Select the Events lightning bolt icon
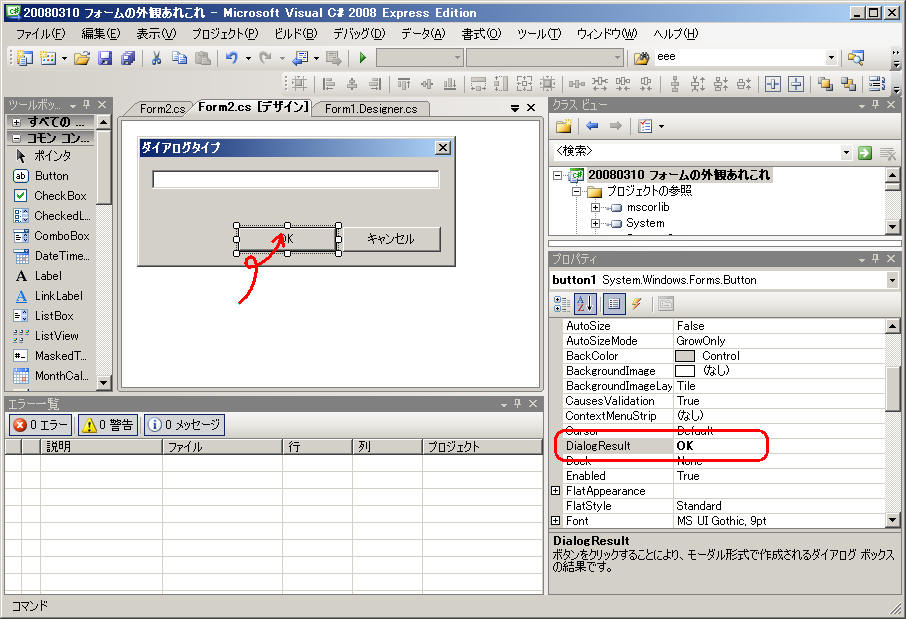 635,304
